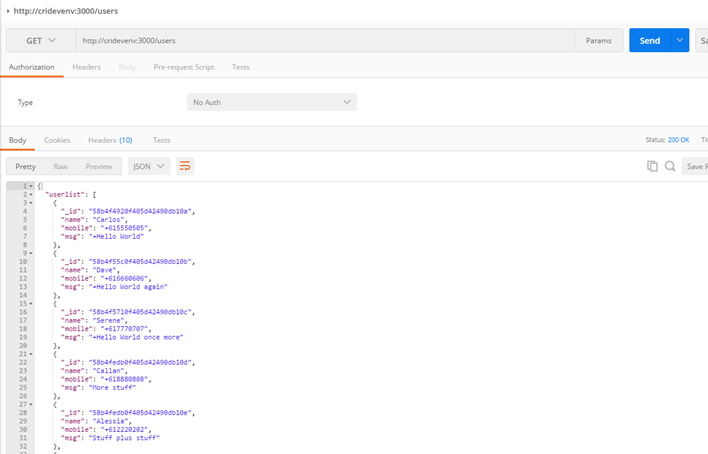This screenshot has height=454, width=708.
Task: Open the Send button dropdown arrow
Action: point(680,40)
